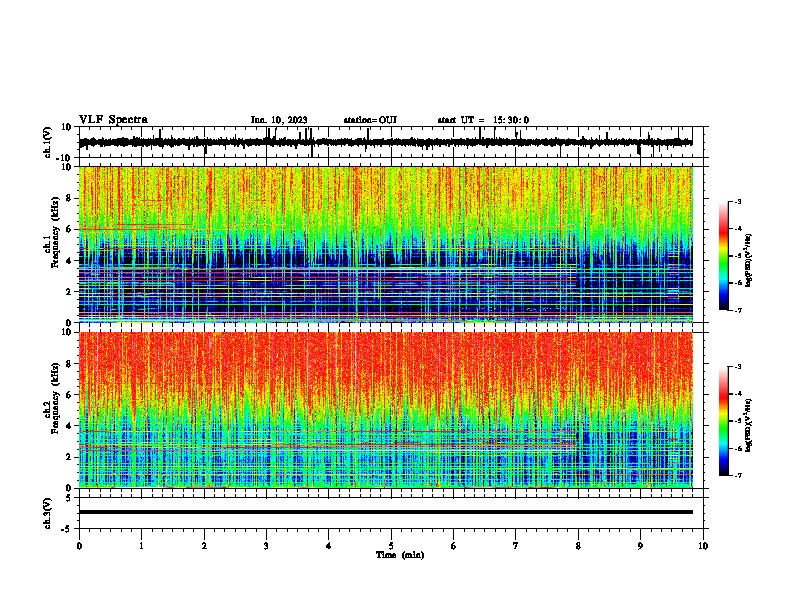Click the "6" tick on time axis

click(453, 546)
